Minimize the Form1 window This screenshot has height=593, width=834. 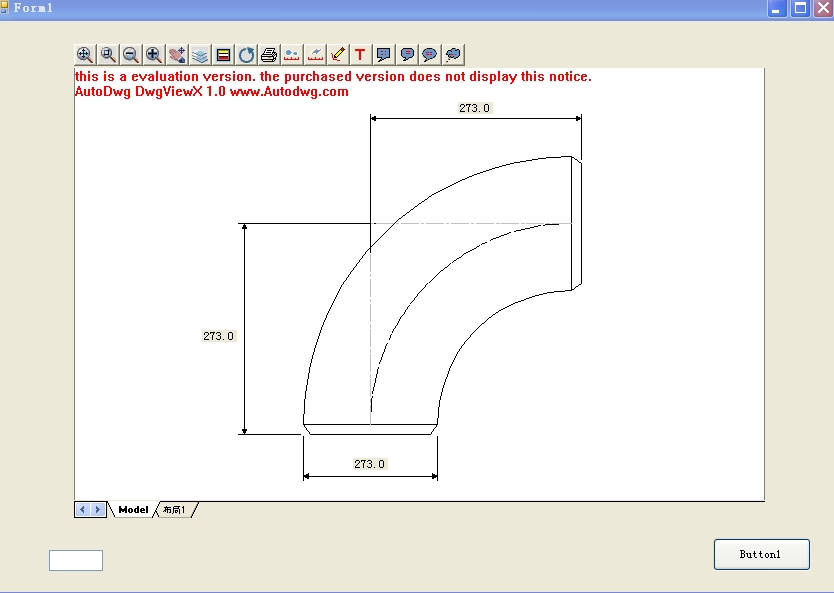coord(777,9)
